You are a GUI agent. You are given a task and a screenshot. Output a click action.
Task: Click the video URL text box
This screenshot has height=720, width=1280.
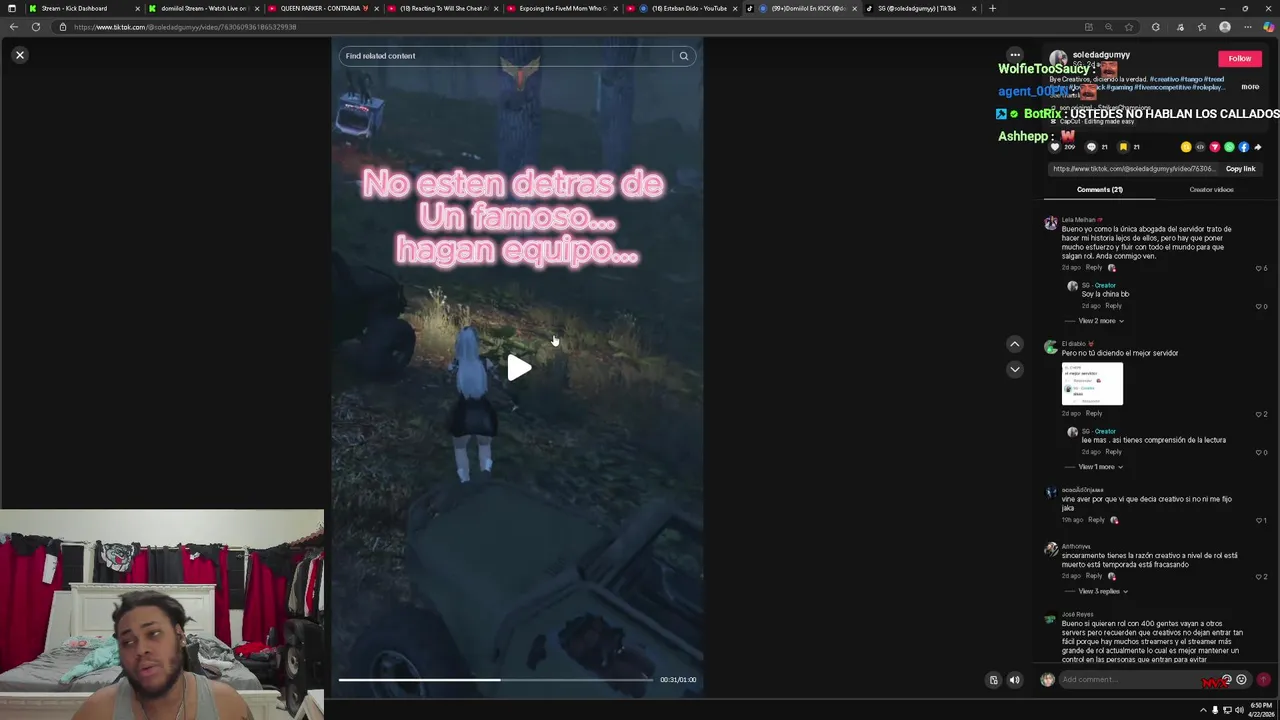point(1133,169)
